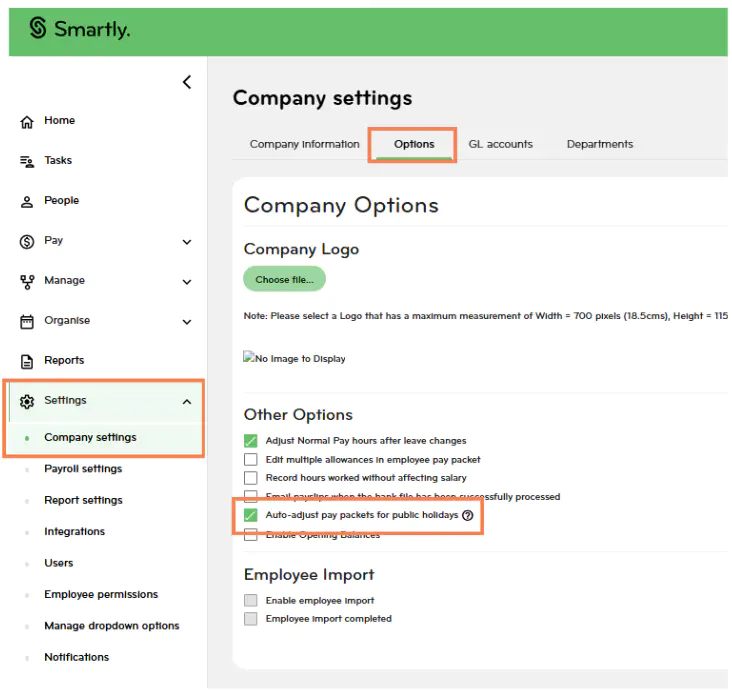Toggle Enable Opening Balances checkbox
This screenshot has width=732, height=692.
(x=251, y=536)
